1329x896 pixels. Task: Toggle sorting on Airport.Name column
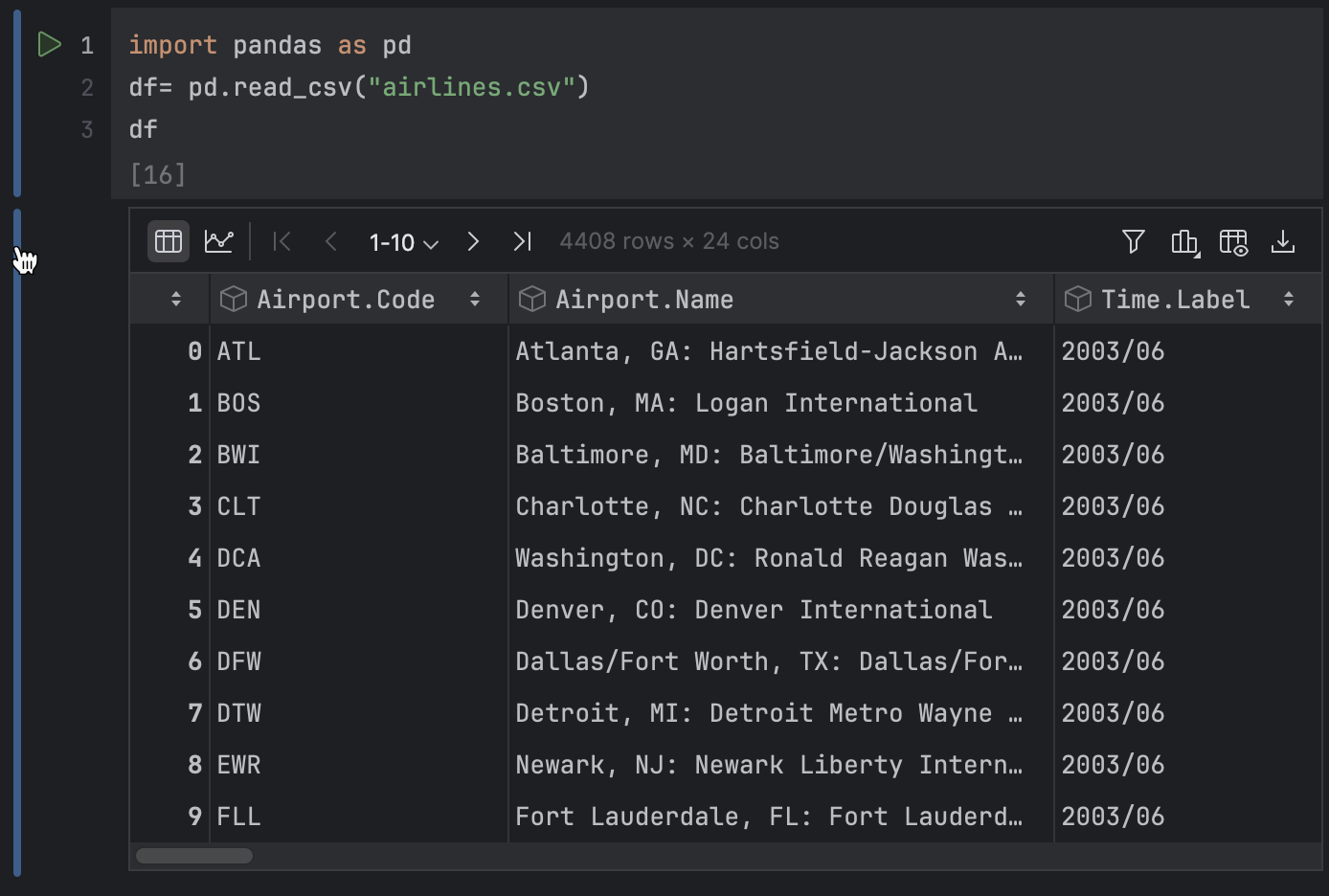(1021, 299)
